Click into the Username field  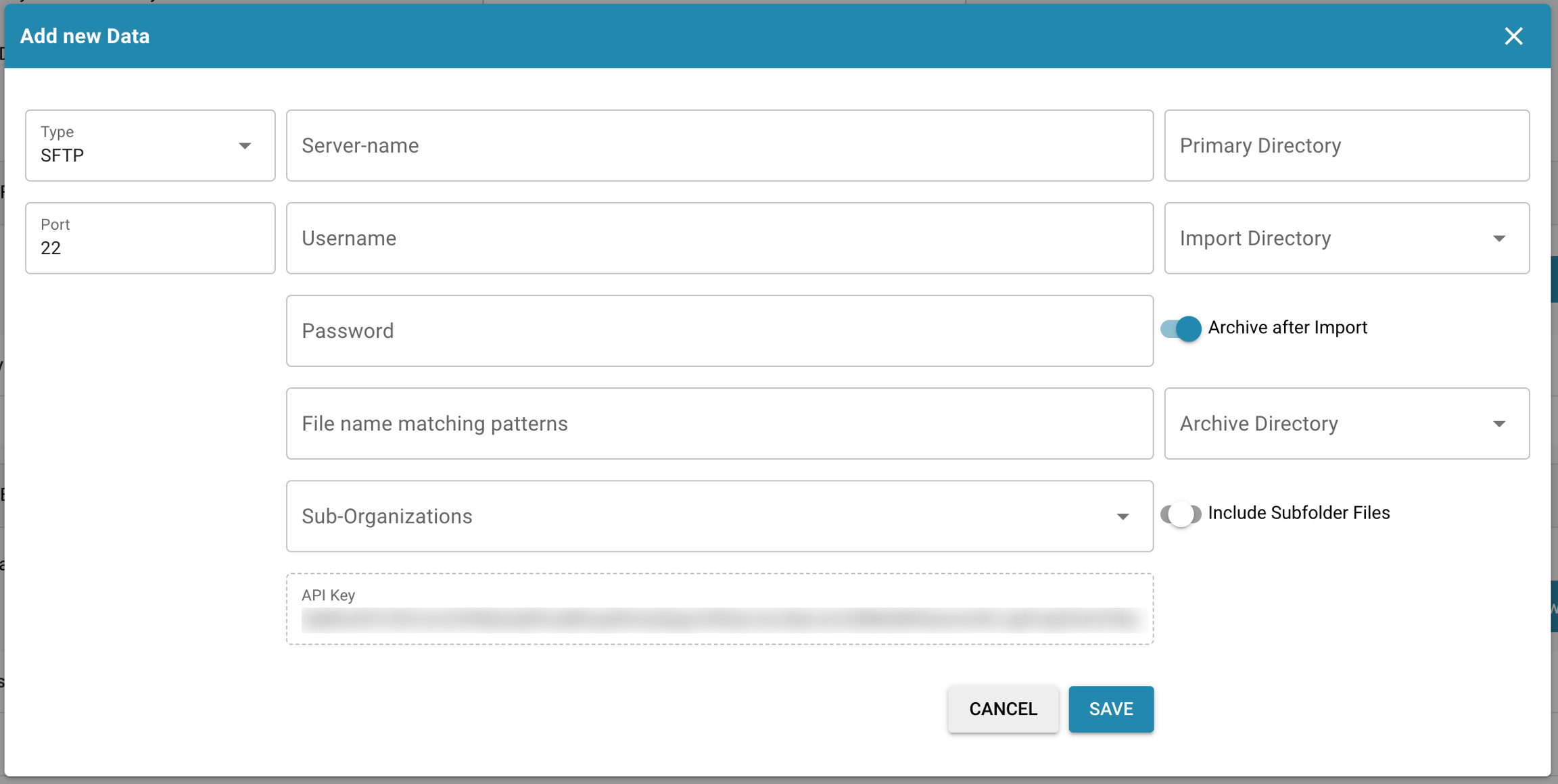(719, 239)
